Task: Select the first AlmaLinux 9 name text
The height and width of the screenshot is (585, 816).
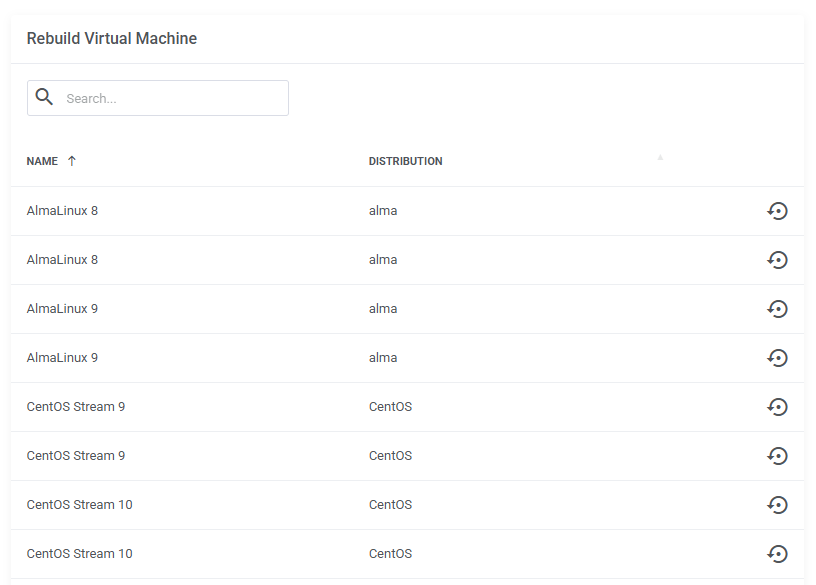Action: point(62,309)
